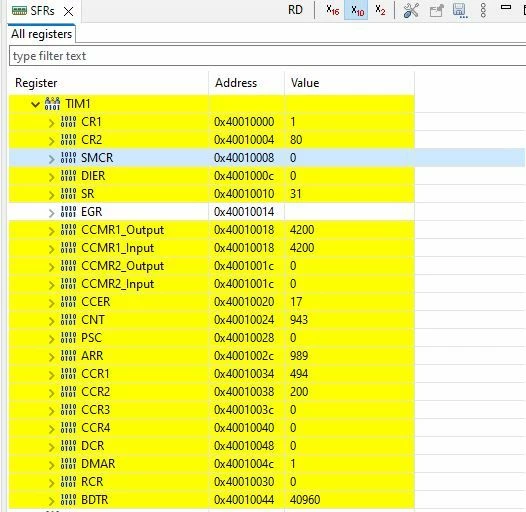Click address 0x40010044 of BDTR
Screen dimensions: 526x512
244,500
